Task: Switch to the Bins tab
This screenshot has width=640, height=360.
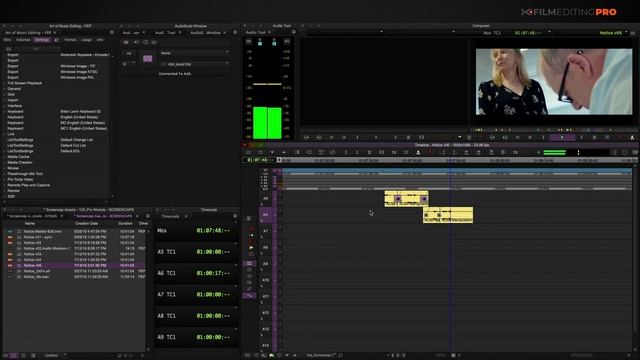Action: [x=7, y=40]
